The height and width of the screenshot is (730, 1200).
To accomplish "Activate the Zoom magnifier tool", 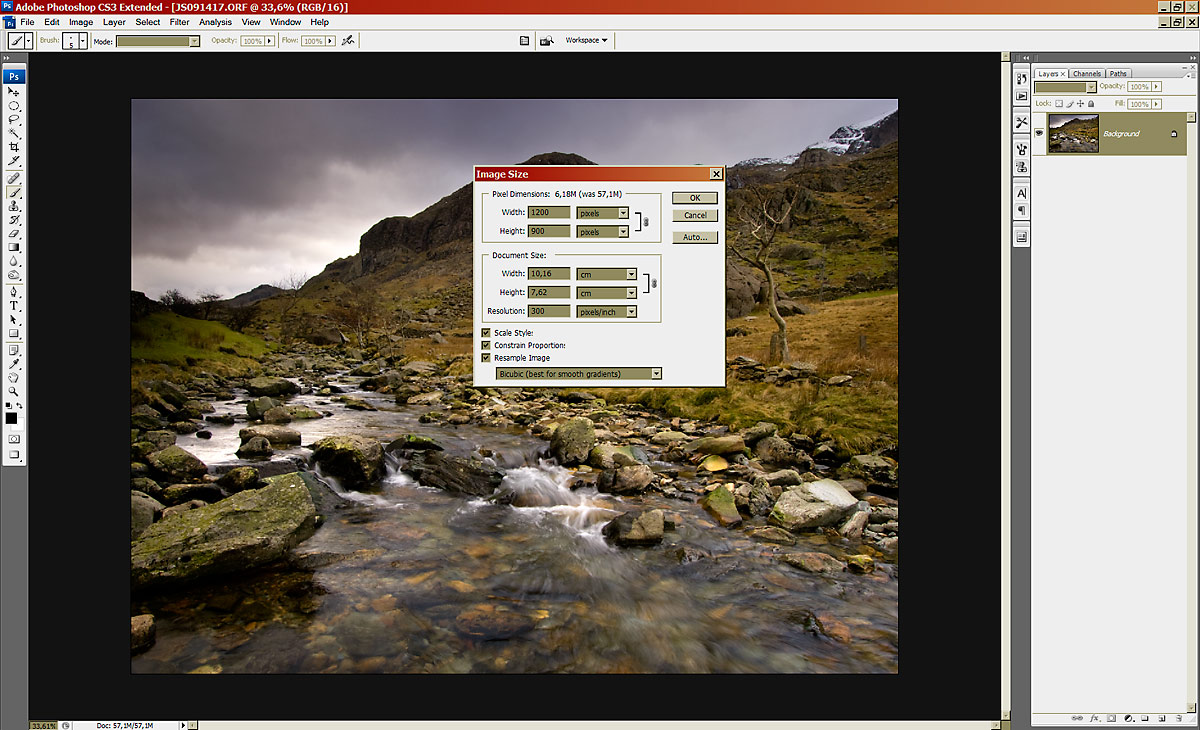I will click(x=14, y=392).
